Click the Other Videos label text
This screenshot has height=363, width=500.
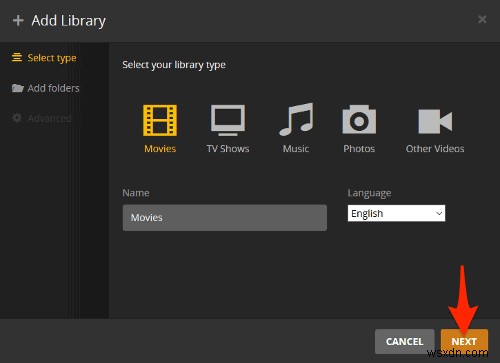pyautogui.click(x=435, y=149)
